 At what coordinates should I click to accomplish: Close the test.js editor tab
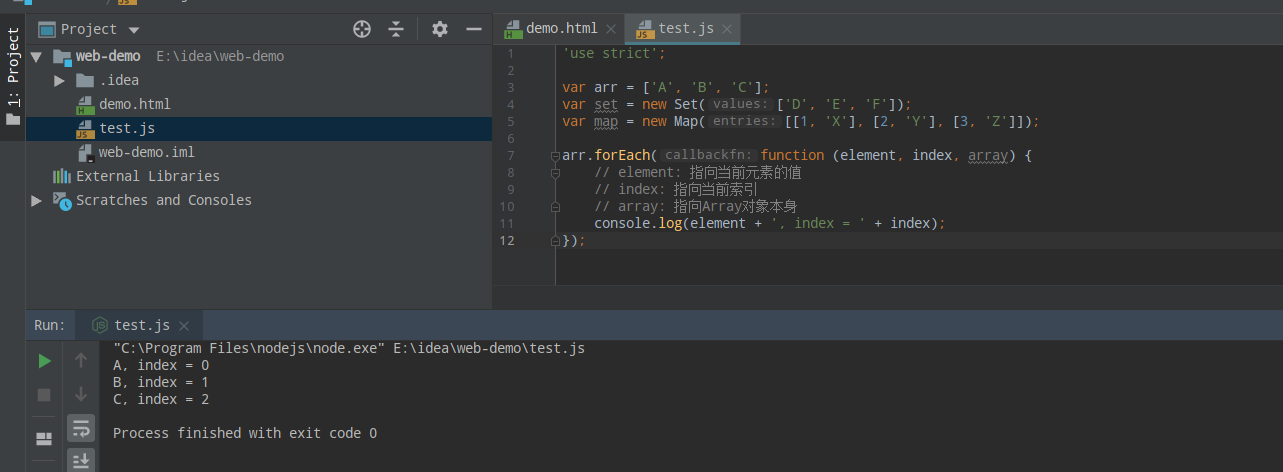(x=727, y=29)
